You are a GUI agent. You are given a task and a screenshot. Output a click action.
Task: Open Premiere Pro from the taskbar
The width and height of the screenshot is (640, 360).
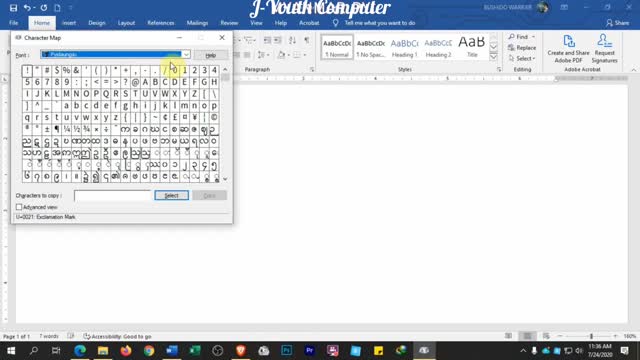pyautogui.click(x=309, y=350)
